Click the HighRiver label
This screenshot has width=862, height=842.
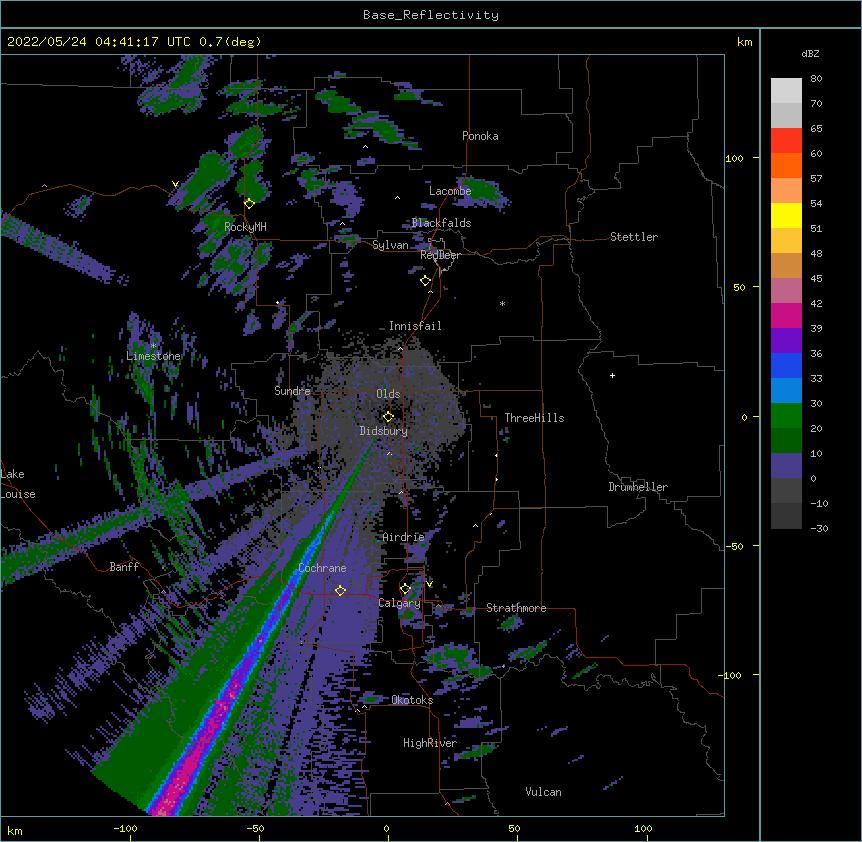pos(430,743)
